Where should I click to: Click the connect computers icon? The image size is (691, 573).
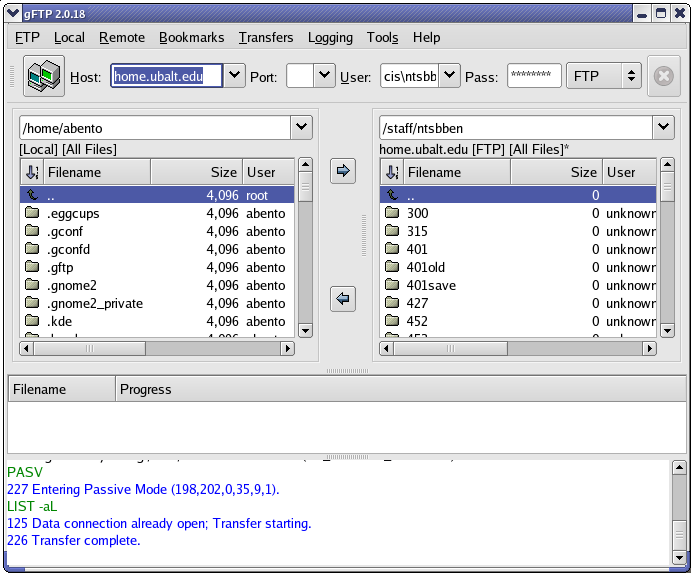44,76
